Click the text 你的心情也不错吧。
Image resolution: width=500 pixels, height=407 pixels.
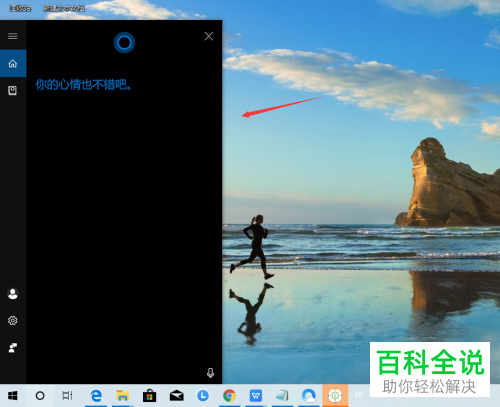pyautogui.click(x=83, y=85)
